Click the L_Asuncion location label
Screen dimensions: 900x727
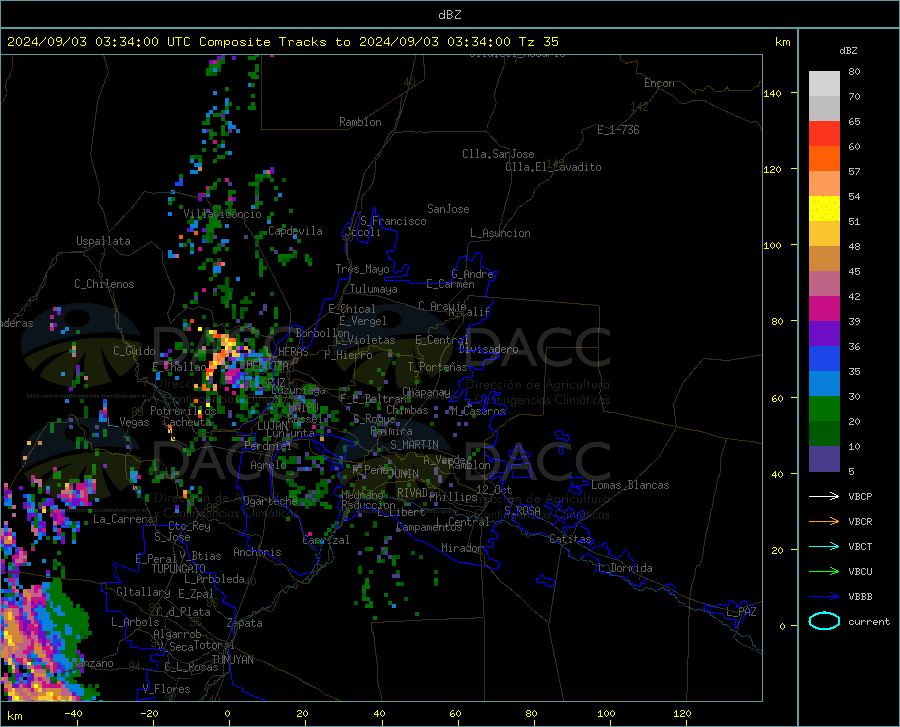[x=500, y=233]
